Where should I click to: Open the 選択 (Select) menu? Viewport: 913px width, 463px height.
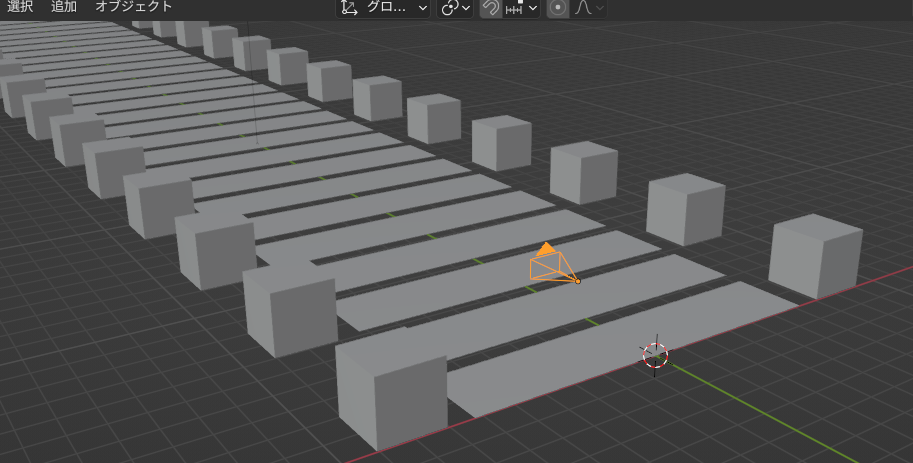click(20, 7)
